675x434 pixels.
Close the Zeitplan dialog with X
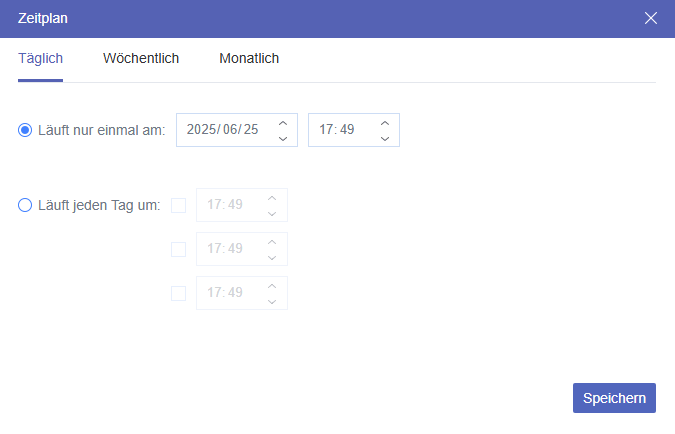click(651, 18)
